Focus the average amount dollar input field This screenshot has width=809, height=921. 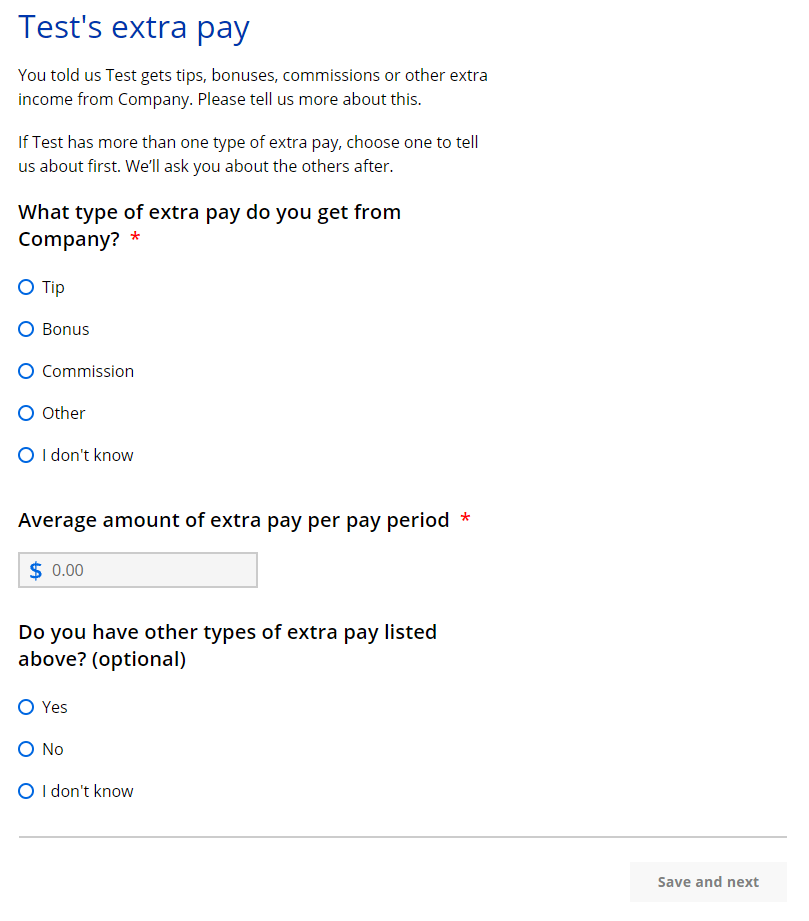tap(150, 570)
